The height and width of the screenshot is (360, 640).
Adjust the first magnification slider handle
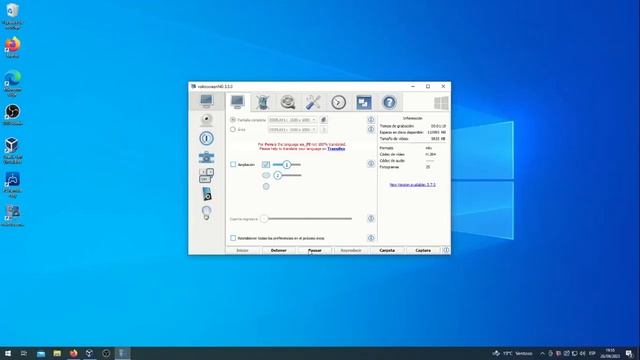(x=287, y=164)
